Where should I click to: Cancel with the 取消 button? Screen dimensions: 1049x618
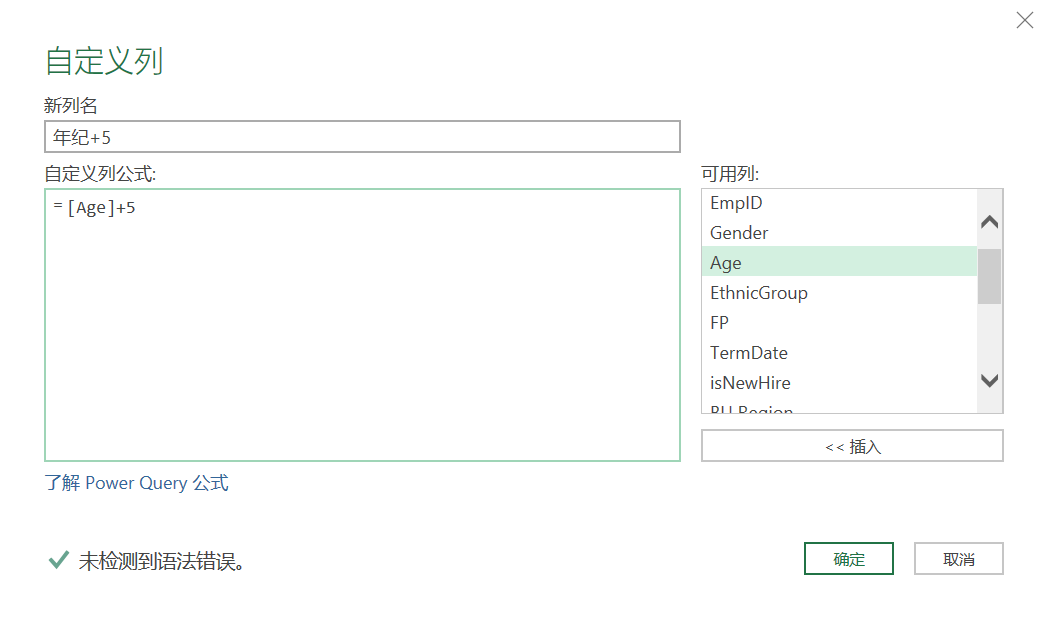click(x=958, y=559)
